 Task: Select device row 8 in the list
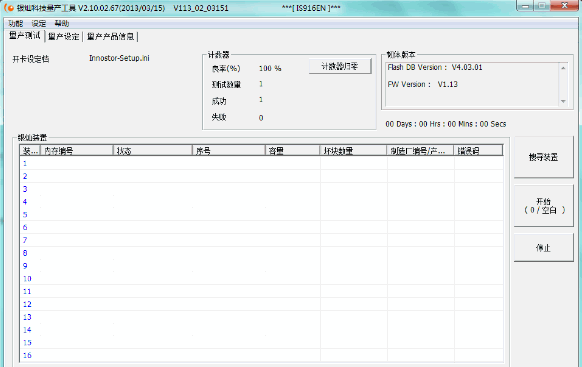pos(262,253)
